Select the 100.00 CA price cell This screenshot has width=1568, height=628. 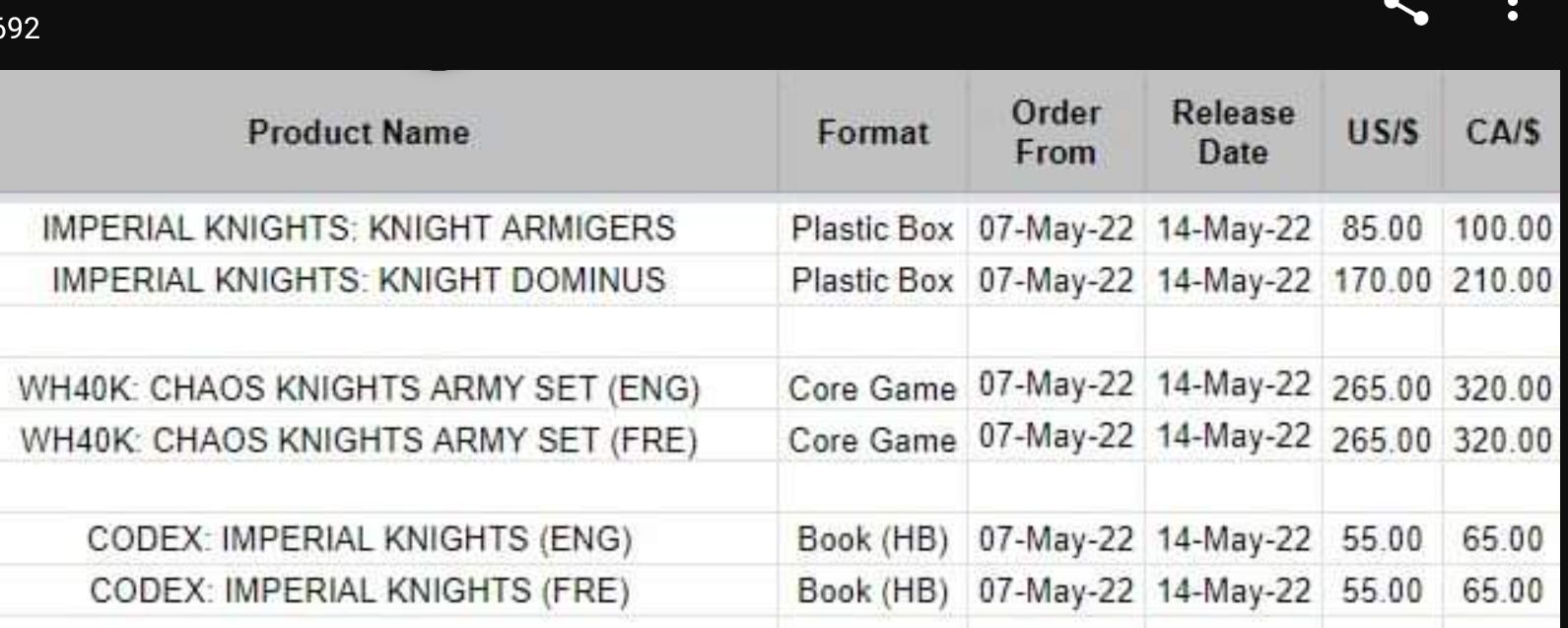pos(1501,229)
